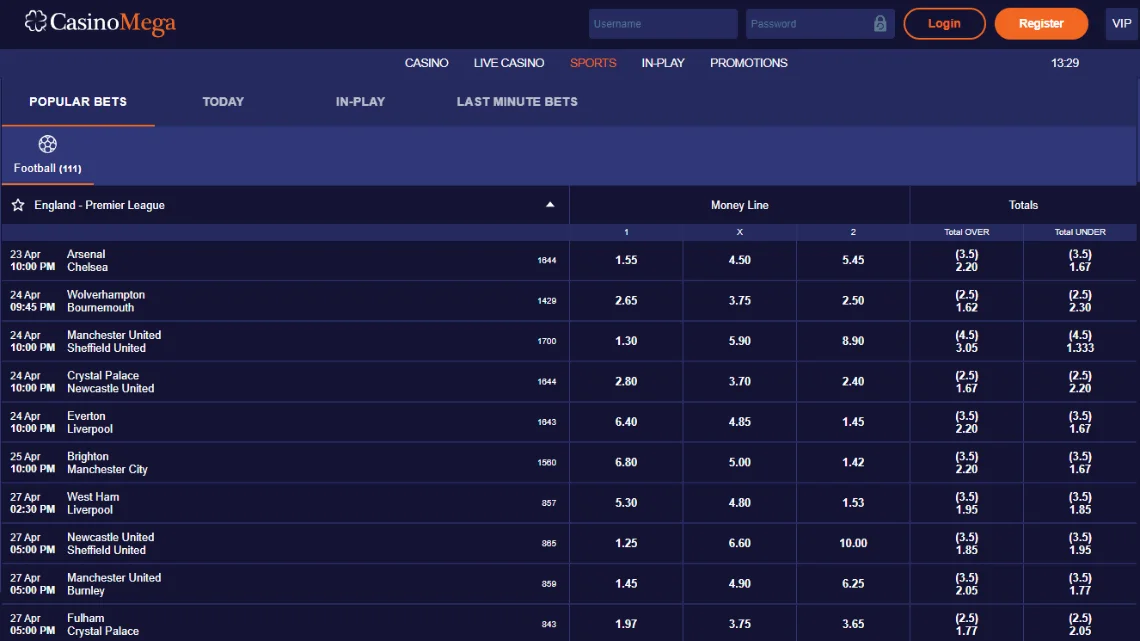Select Under 4.5 at 1.333
The width and height of the screenshot is (1140, 641).
1080,341
